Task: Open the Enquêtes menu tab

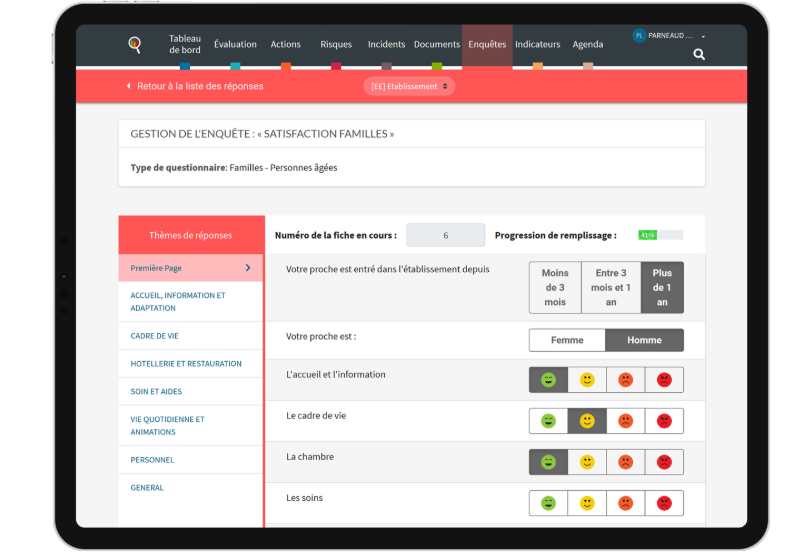Action: (x=487, y=45)
